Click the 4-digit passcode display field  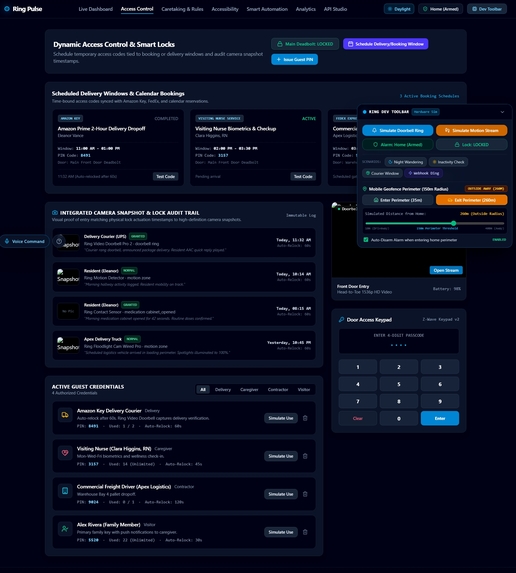[x=399, y=341]
